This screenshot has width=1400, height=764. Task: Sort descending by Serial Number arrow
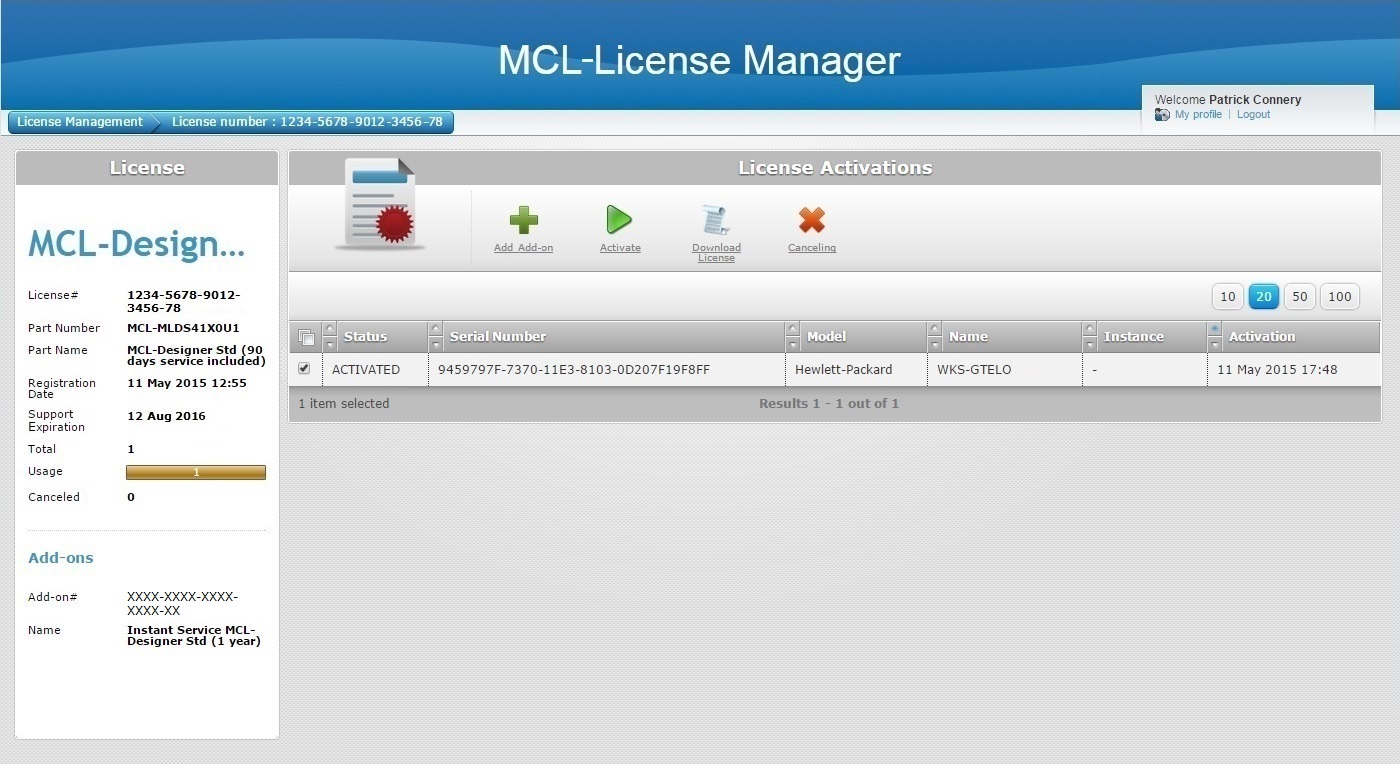point(435,345)
